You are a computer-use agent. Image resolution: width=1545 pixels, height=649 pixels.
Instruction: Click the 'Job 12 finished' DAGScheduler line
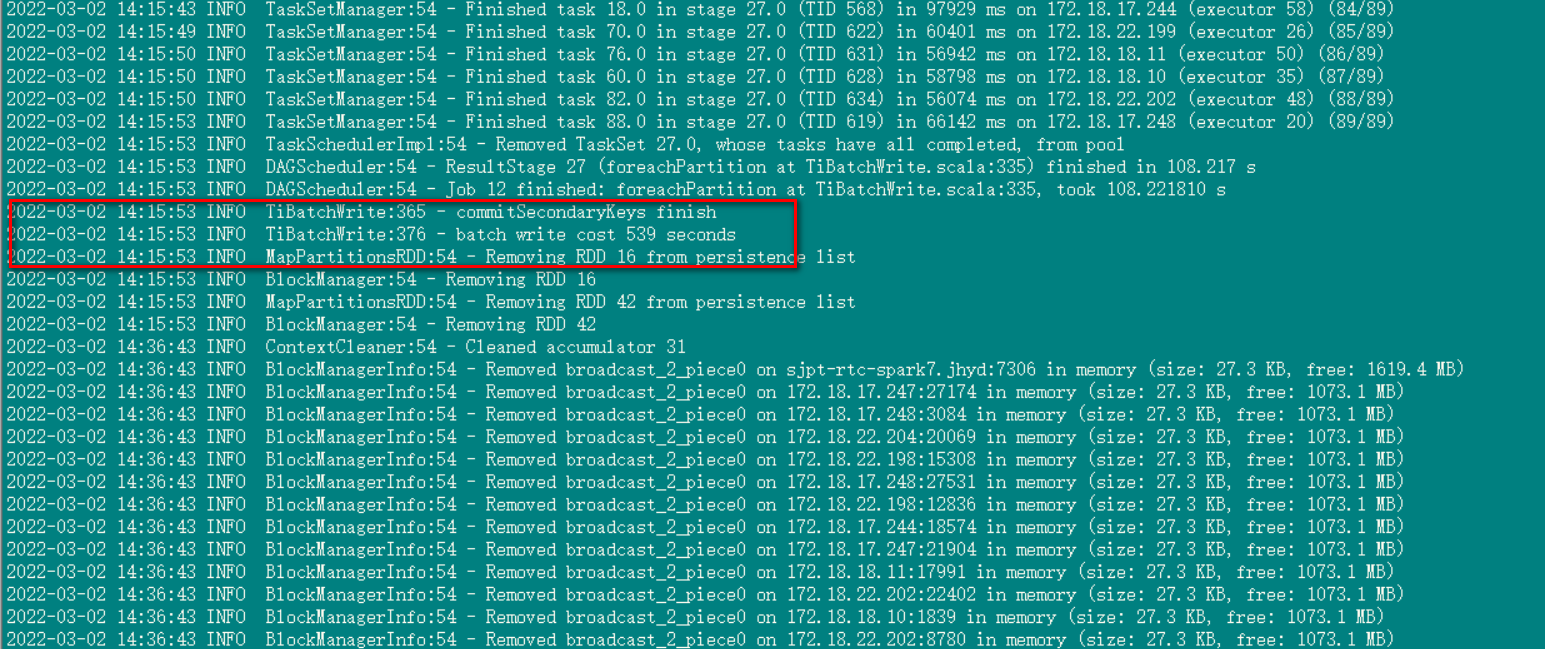(616, 190)
